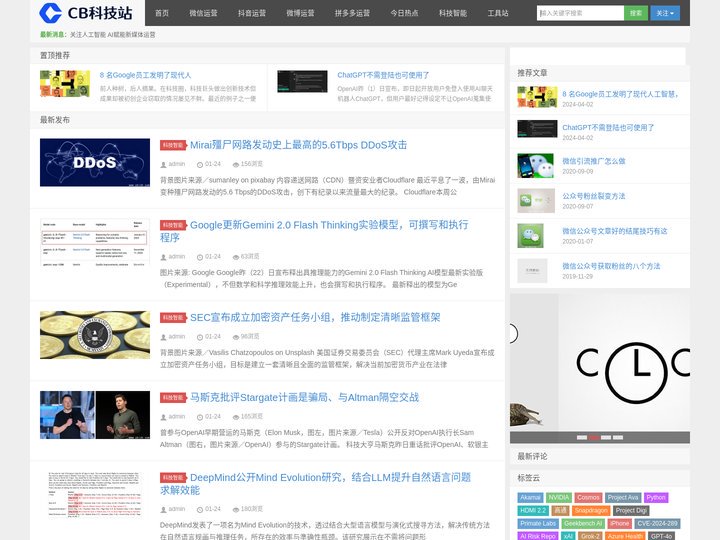Click admin author icon on Gemini article
The height and width of the screenshot is (540, 720).
tap(163, 257)
